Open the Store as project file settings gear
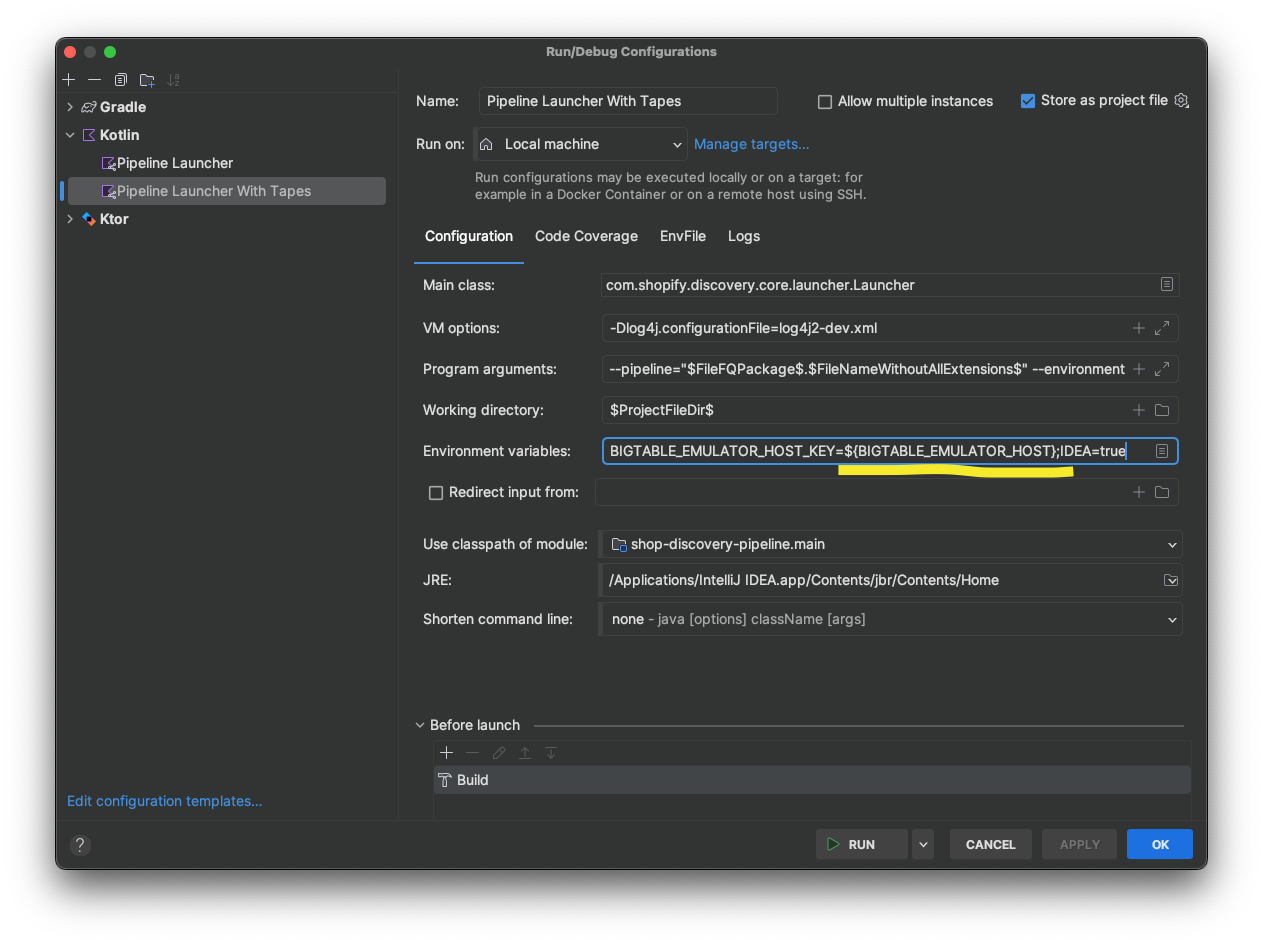This screenshot has height=943, width=1263. (x=1181, y=101)
